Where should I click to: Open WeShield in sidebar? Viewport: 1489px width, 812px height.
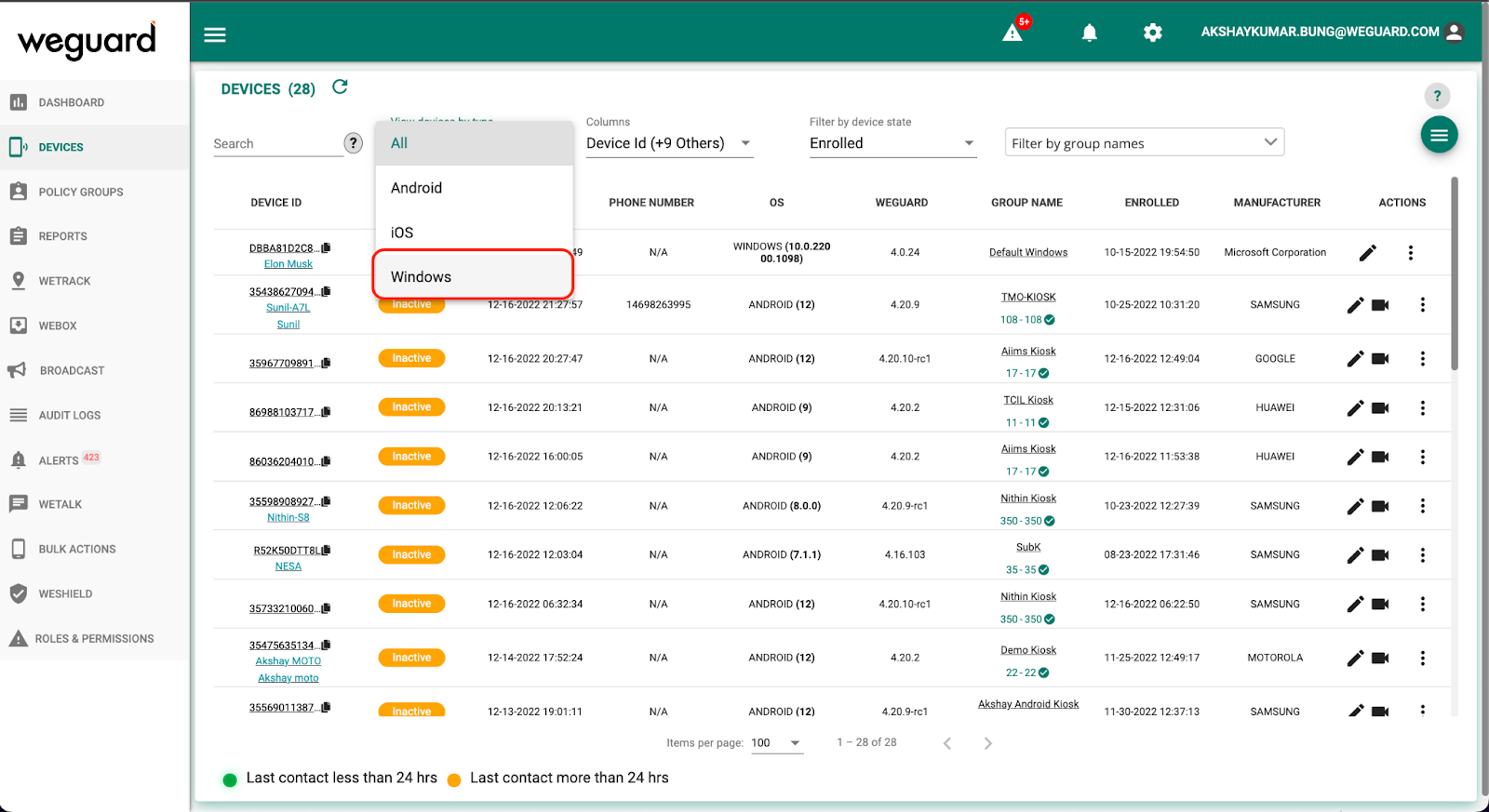click(95, 593)
